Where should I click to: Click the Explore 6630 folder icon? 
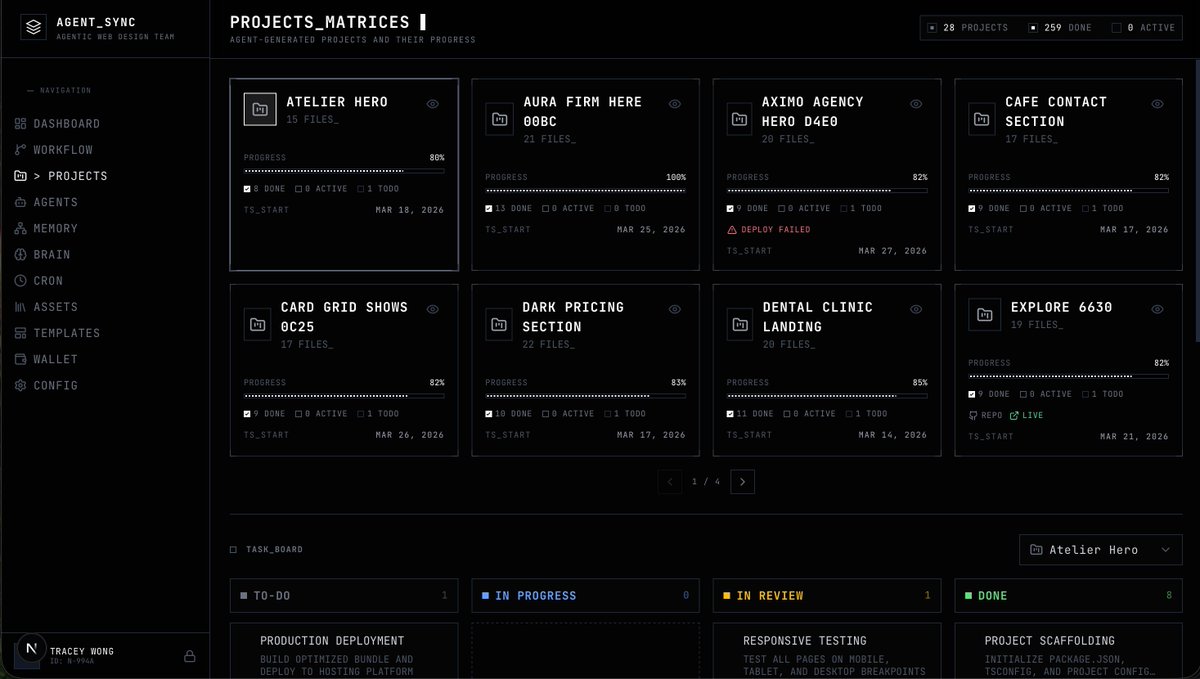point(985,315)
